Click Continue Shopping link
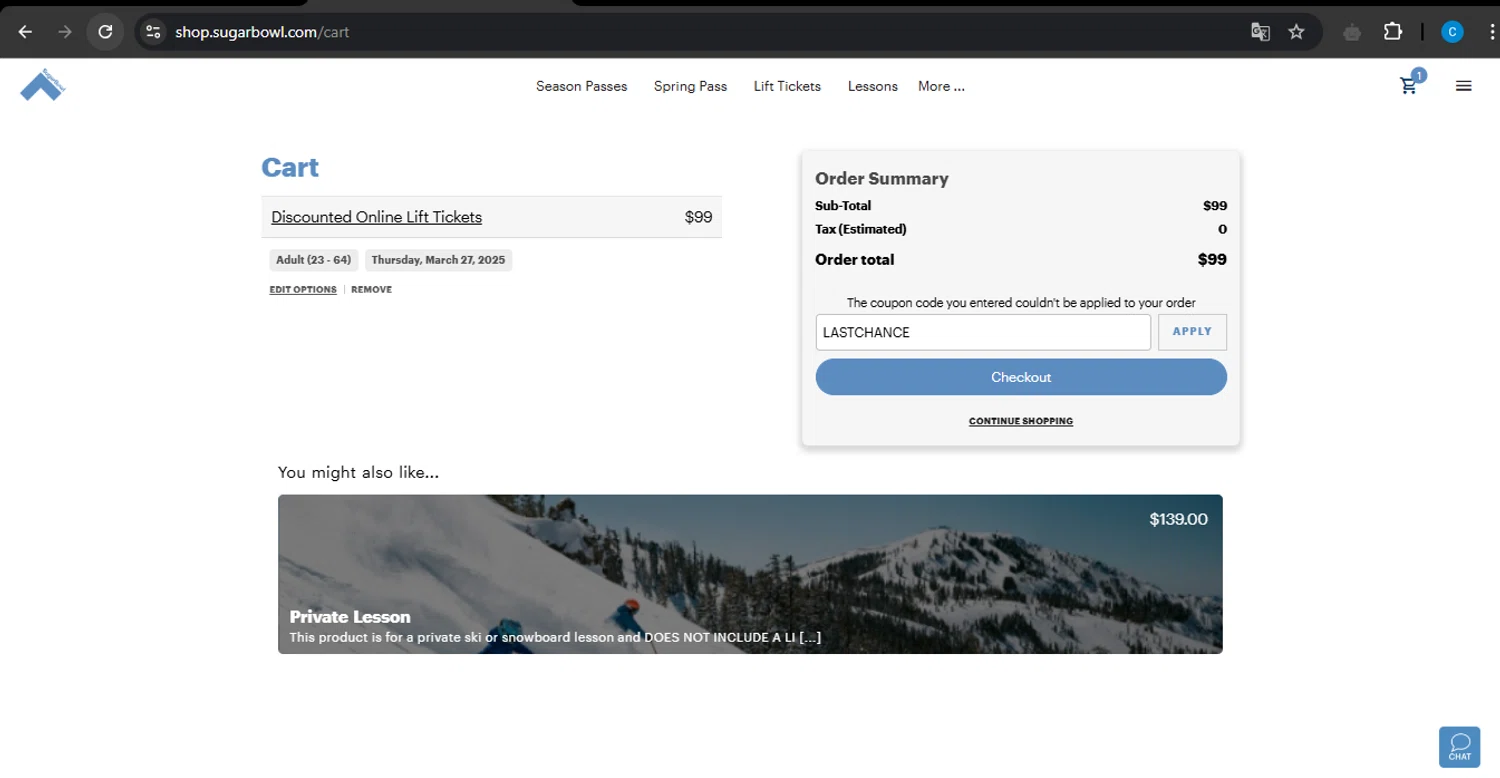Viewport: 1500px width, 778px height. [1021, 421]
